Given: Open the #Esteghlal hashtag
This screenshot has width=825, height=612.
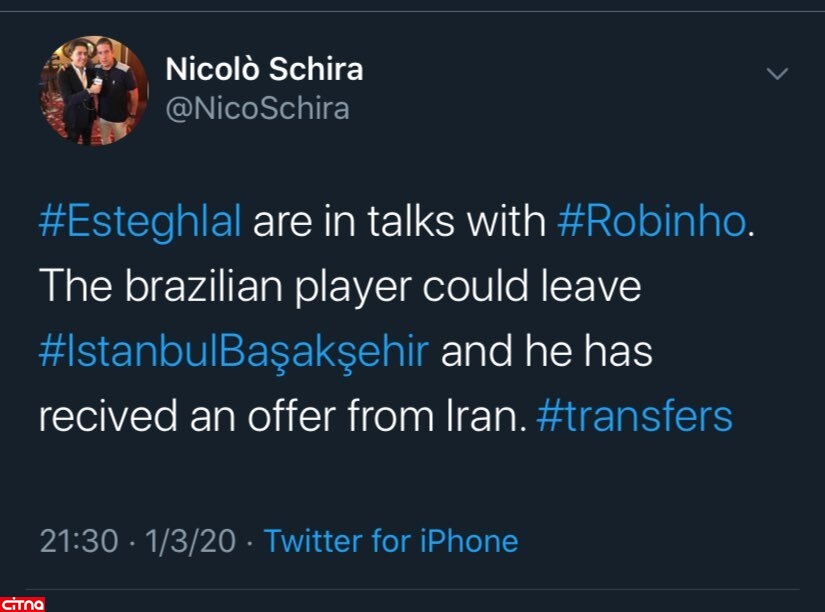Looking at the screenshot, I should point(140,221).
